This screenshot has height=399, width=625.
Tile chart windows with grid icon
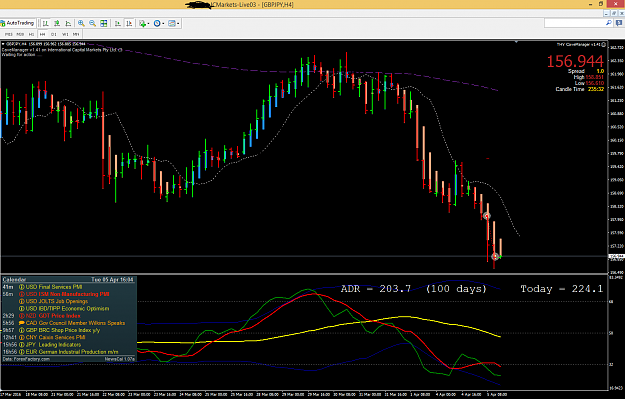pos(104,24)
